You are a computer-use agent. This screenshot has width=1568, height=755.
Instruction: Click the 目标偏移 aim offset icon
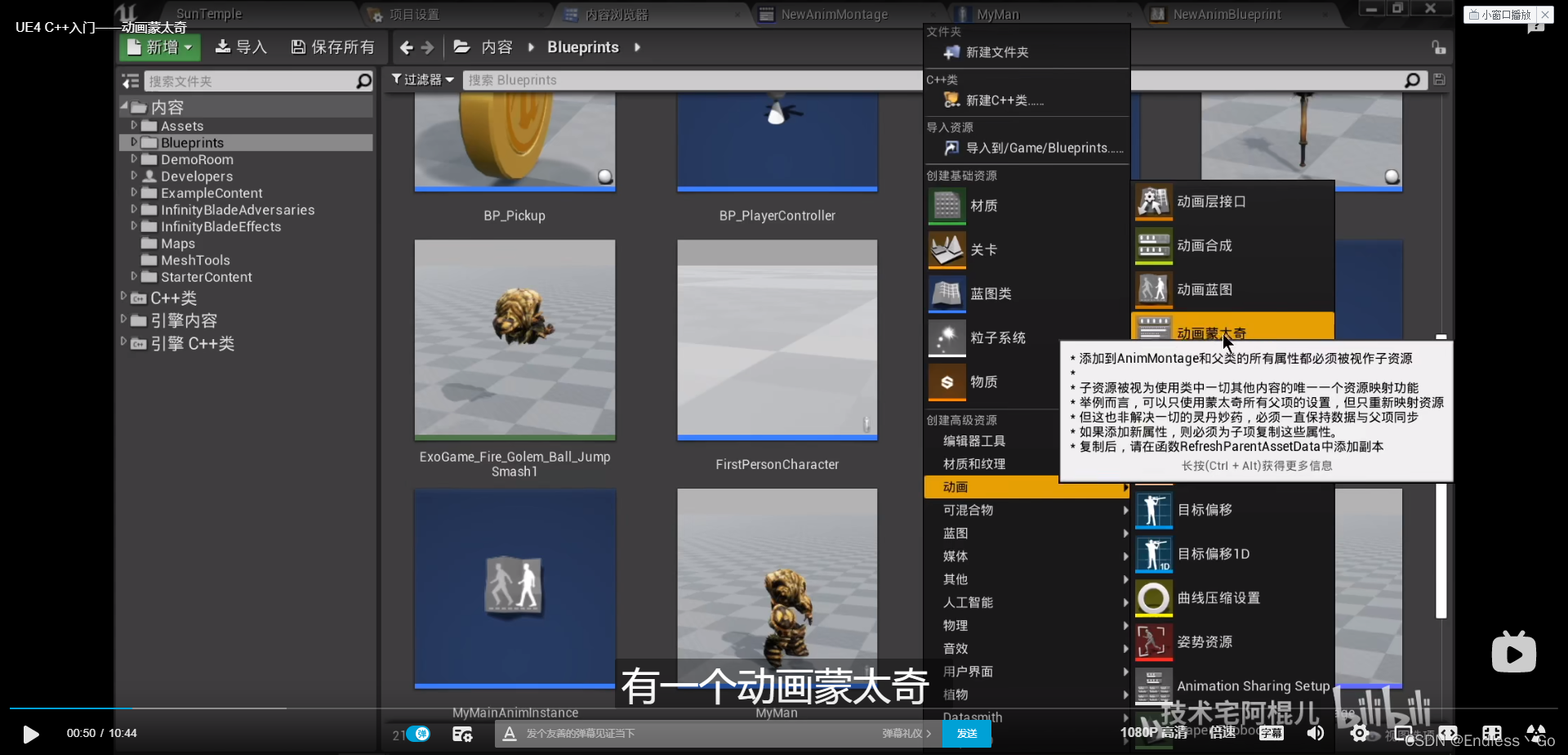(x=1154, y=510)
